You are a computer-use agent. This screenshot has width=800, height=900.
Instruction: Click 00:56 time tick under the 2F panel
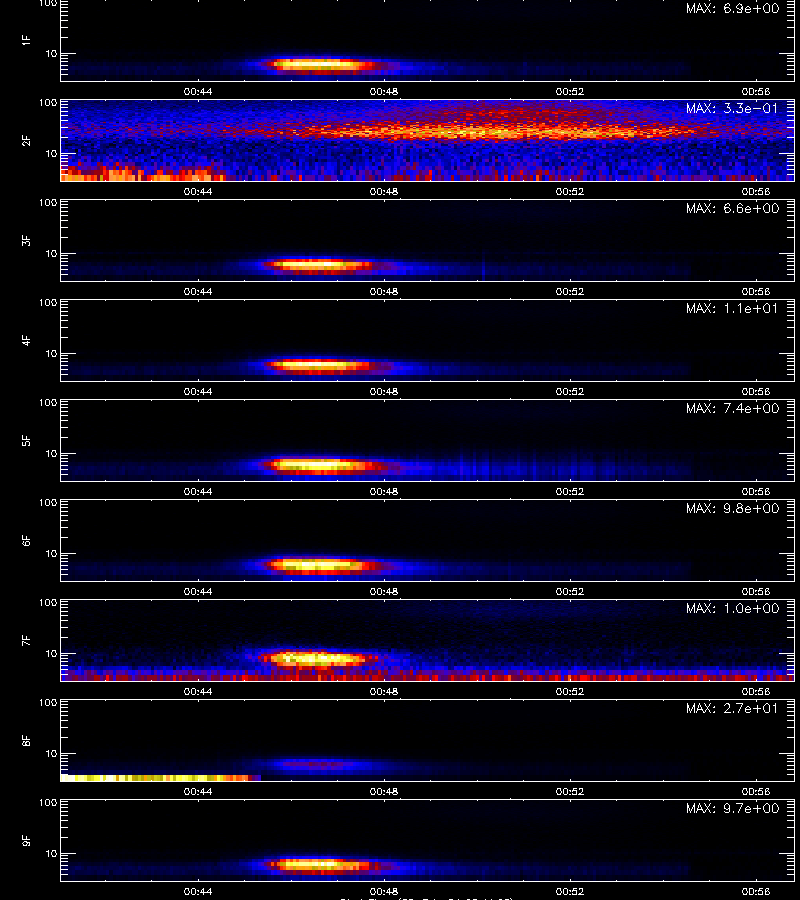point(756,192)
